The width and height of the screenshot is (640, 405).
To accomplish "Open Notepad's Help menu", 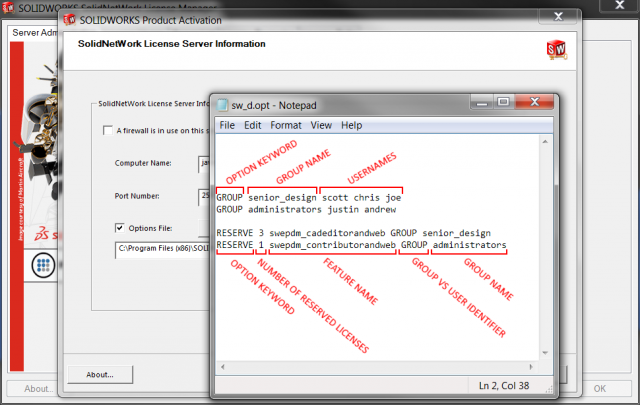I will [x=351, y=125].
